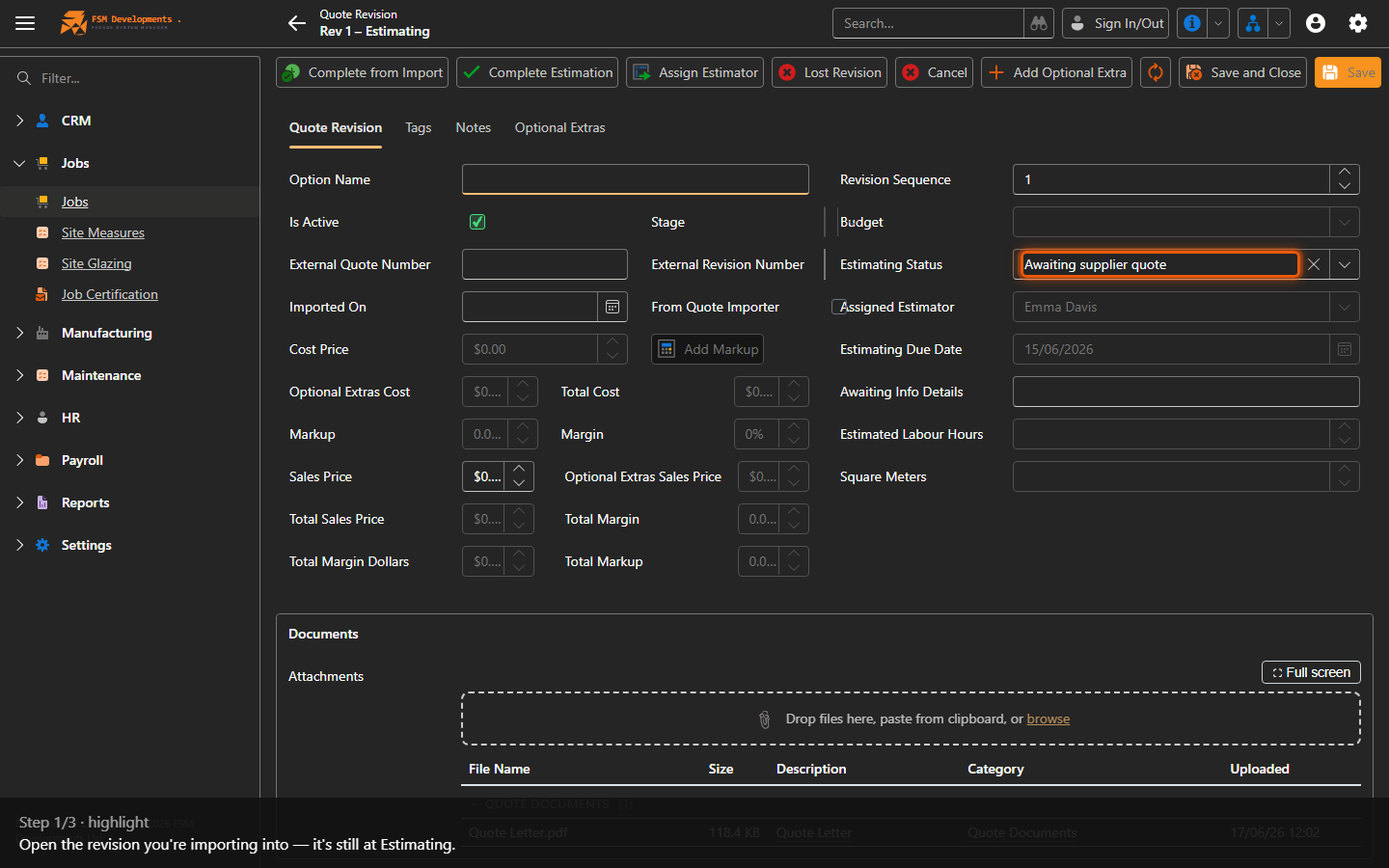
Task: Clear the Estimating Status value
Action: [x=1314, y=264]
